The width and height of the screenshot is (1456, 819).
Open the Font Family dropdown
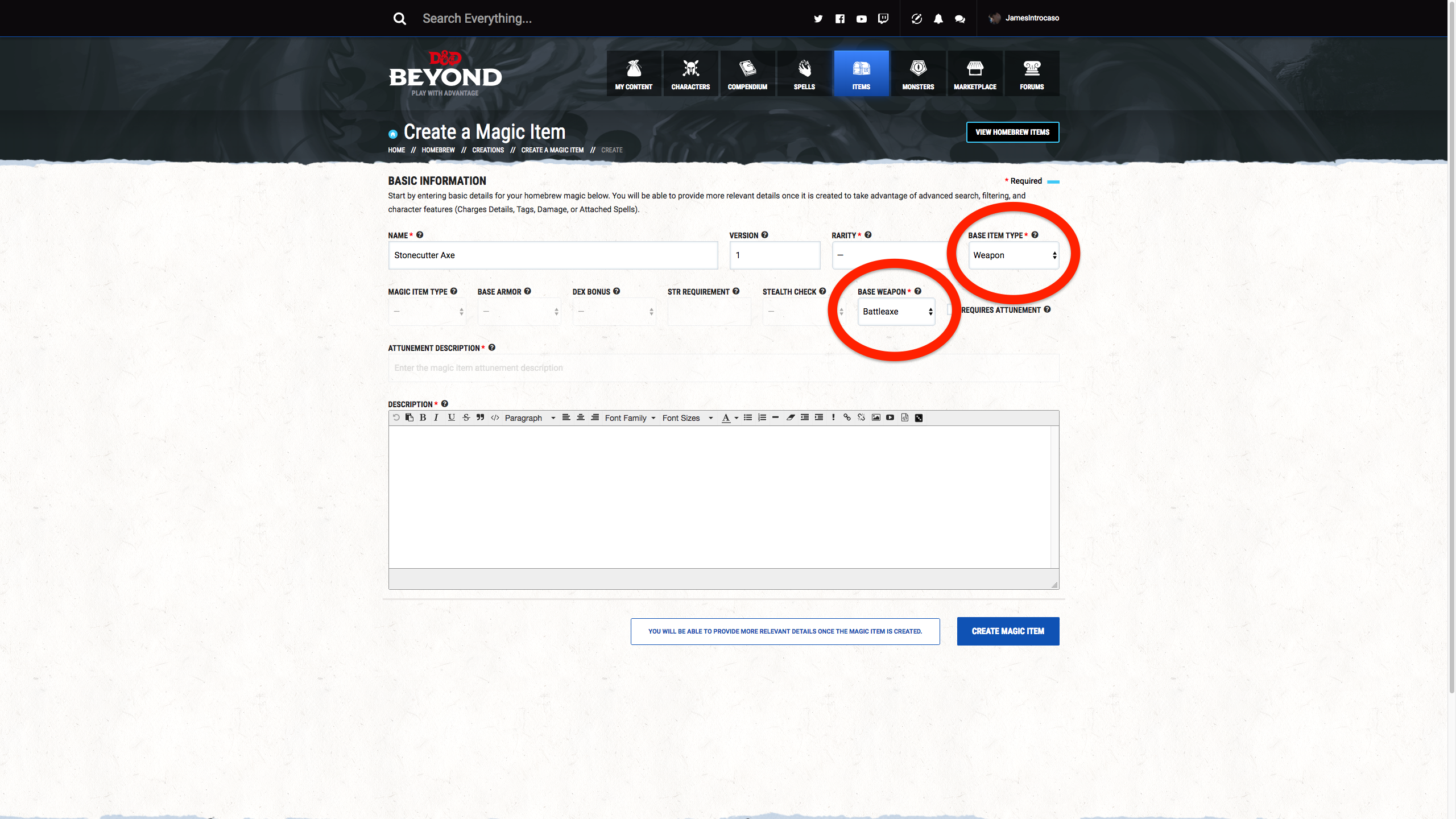click(630, 418)
